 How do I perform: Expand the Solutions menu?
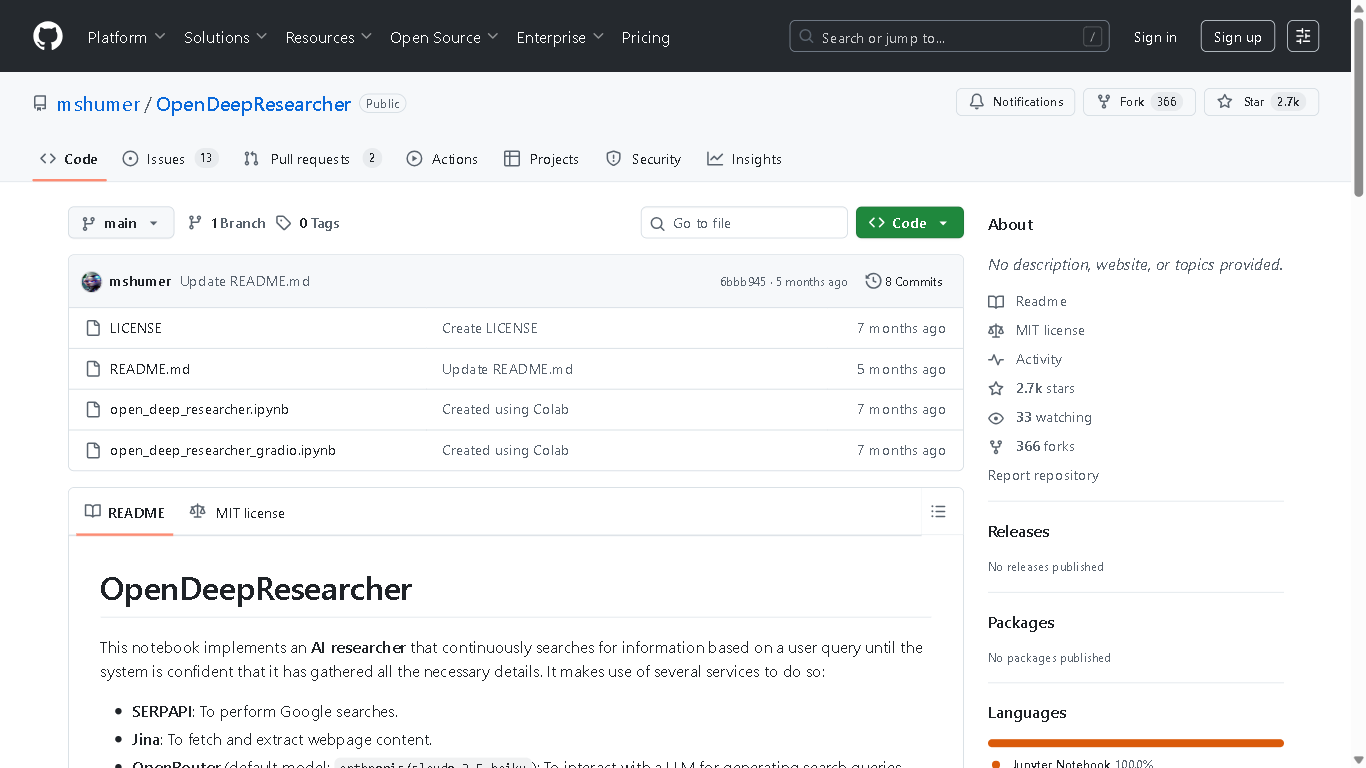click(225, 37)
